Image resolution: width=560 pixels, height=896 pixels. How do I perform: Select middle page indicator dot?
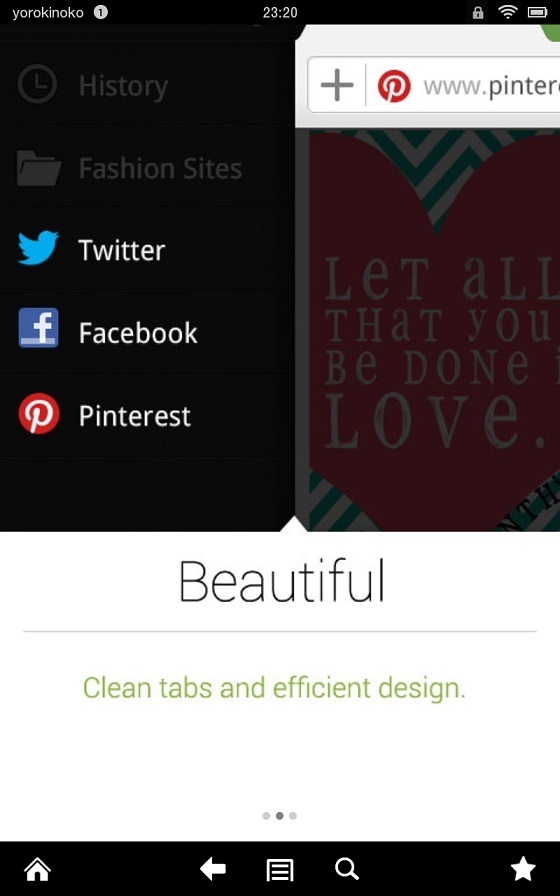279,815
